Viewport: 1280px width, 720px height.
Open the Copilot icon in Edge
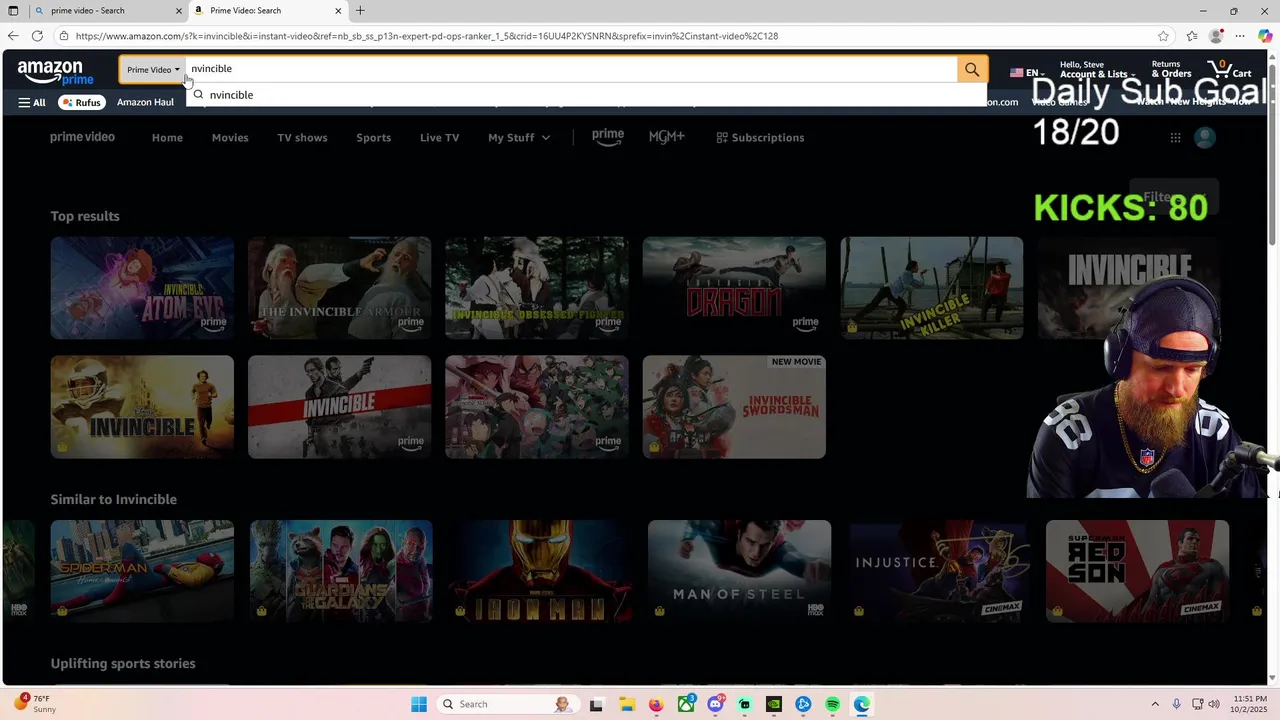(1265, 36)
